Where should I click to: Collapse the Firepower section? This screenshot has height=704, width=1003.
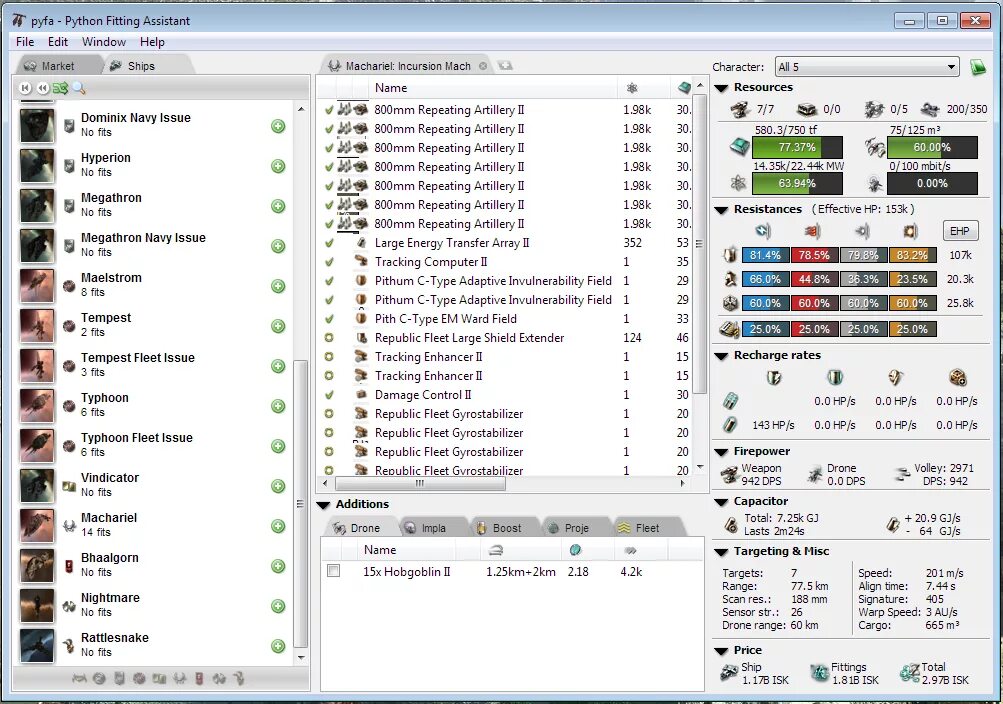tap(721, 451)
